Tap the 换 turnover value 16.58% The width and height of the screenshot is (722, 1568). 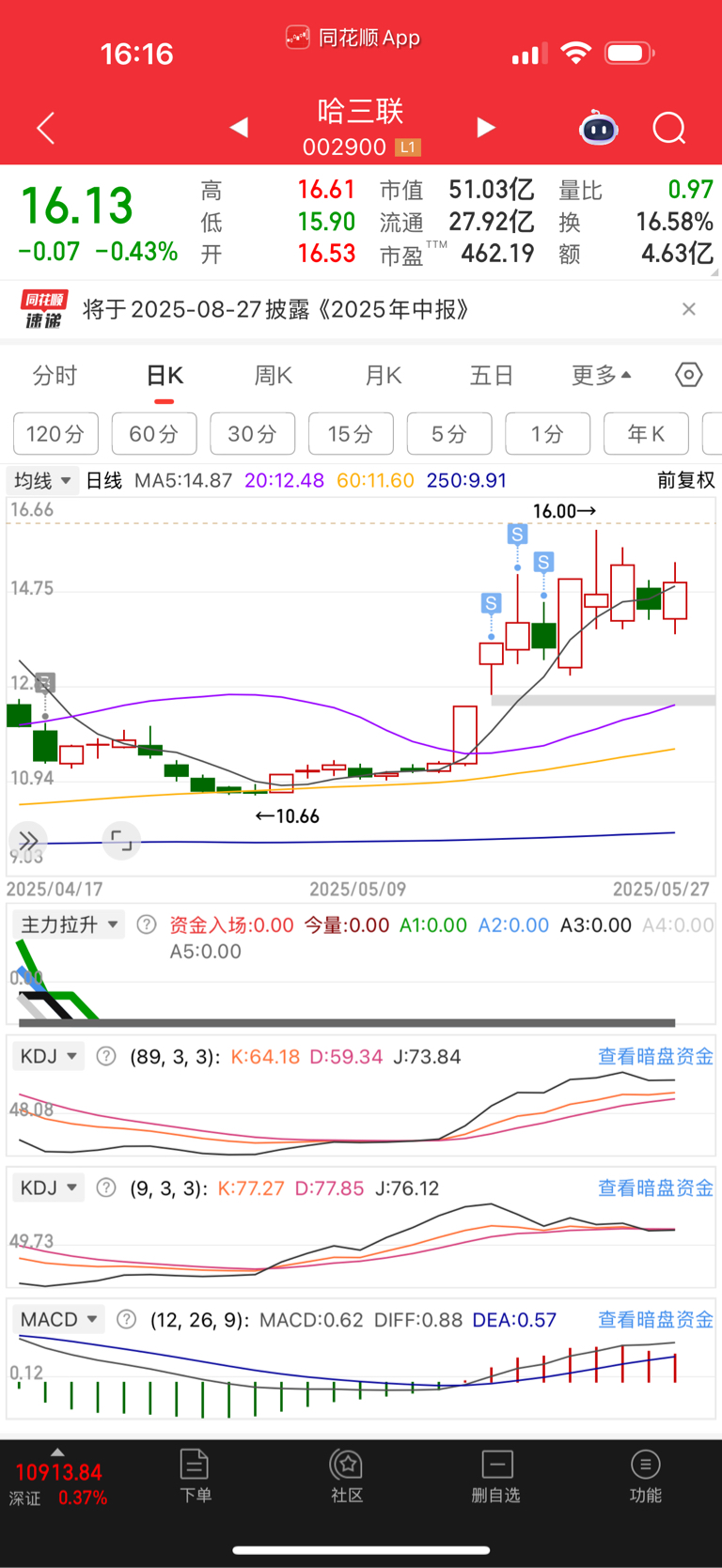point(674,223)
